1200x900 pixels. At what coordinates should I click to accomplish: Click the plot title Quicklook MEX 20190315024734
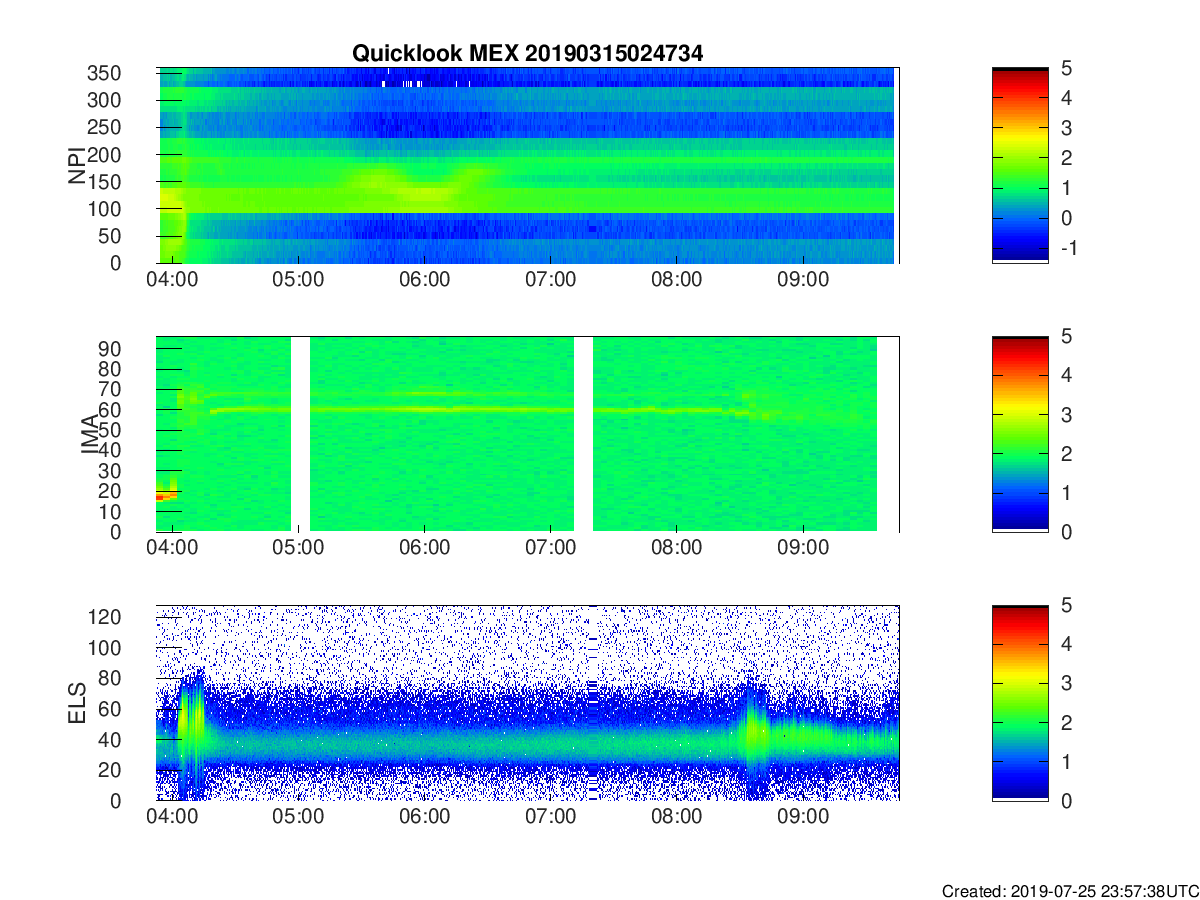[x=527, y=54]
